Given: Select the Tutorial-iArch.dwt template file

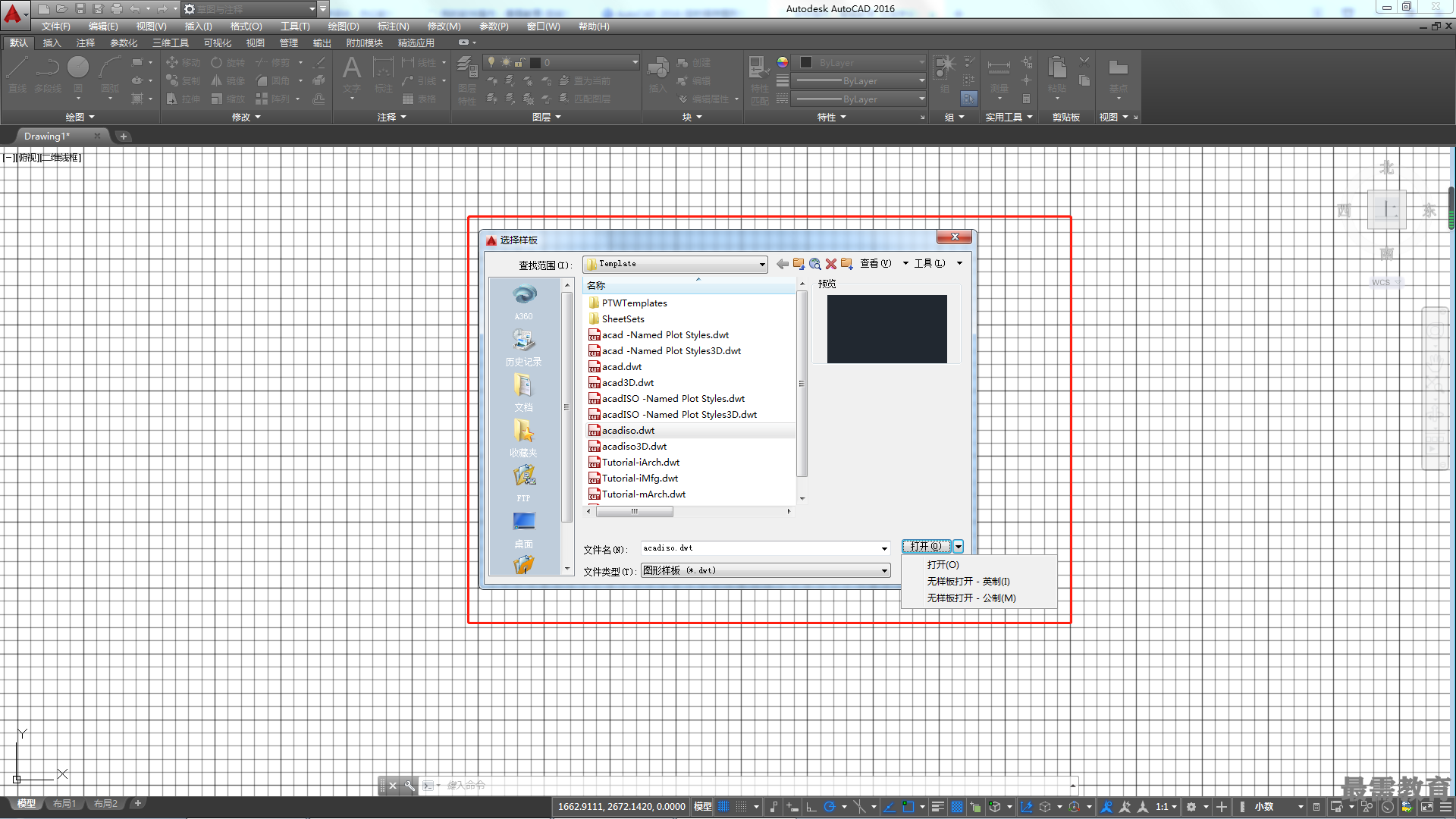Looking at the screenshot, I should (x=640, y=463).
